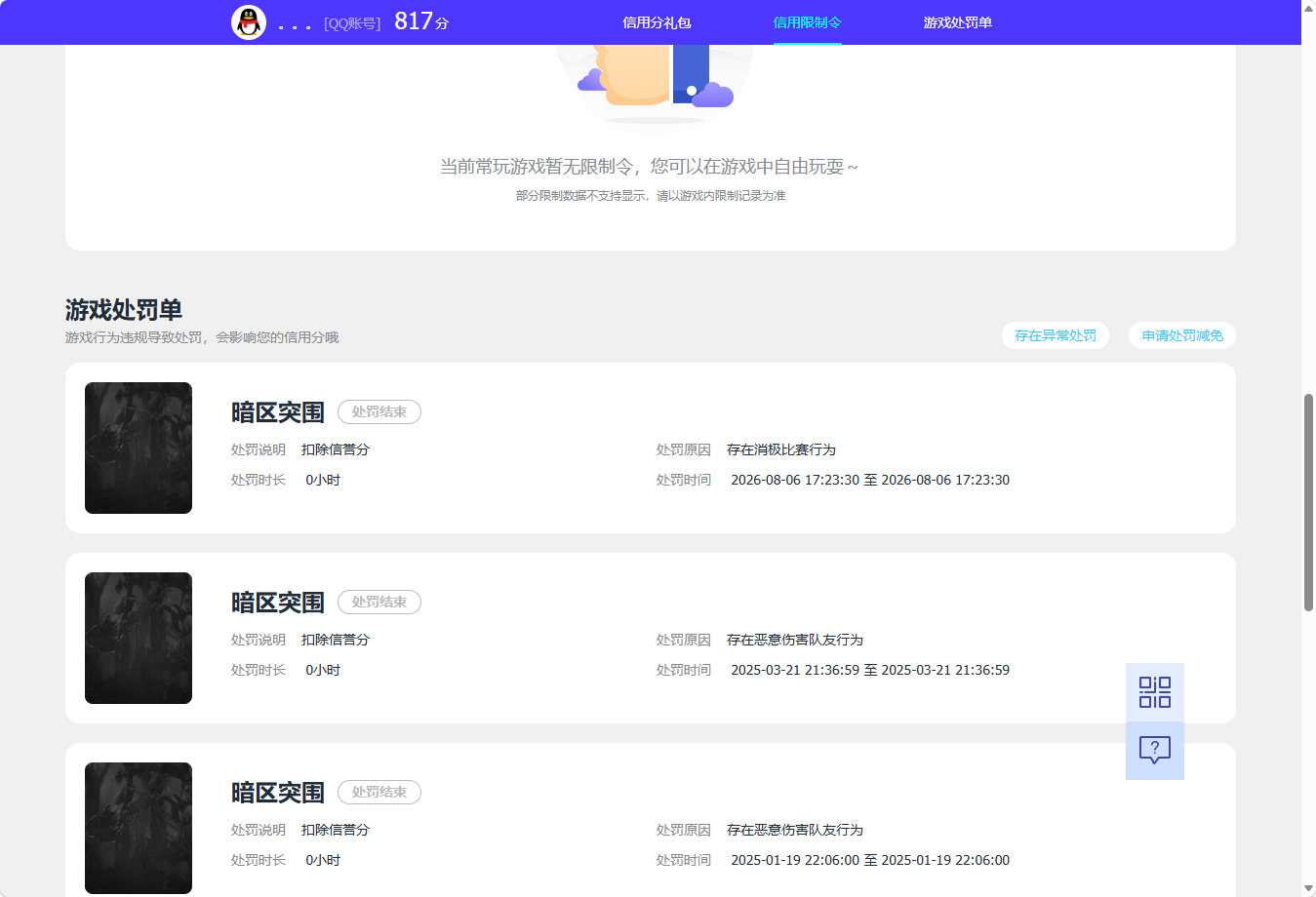Viewport: 1316px width, 897px height.
Task: Click 暗区突围 title of 存在消极比赛行为 record
Action: (x=278, y=412)
